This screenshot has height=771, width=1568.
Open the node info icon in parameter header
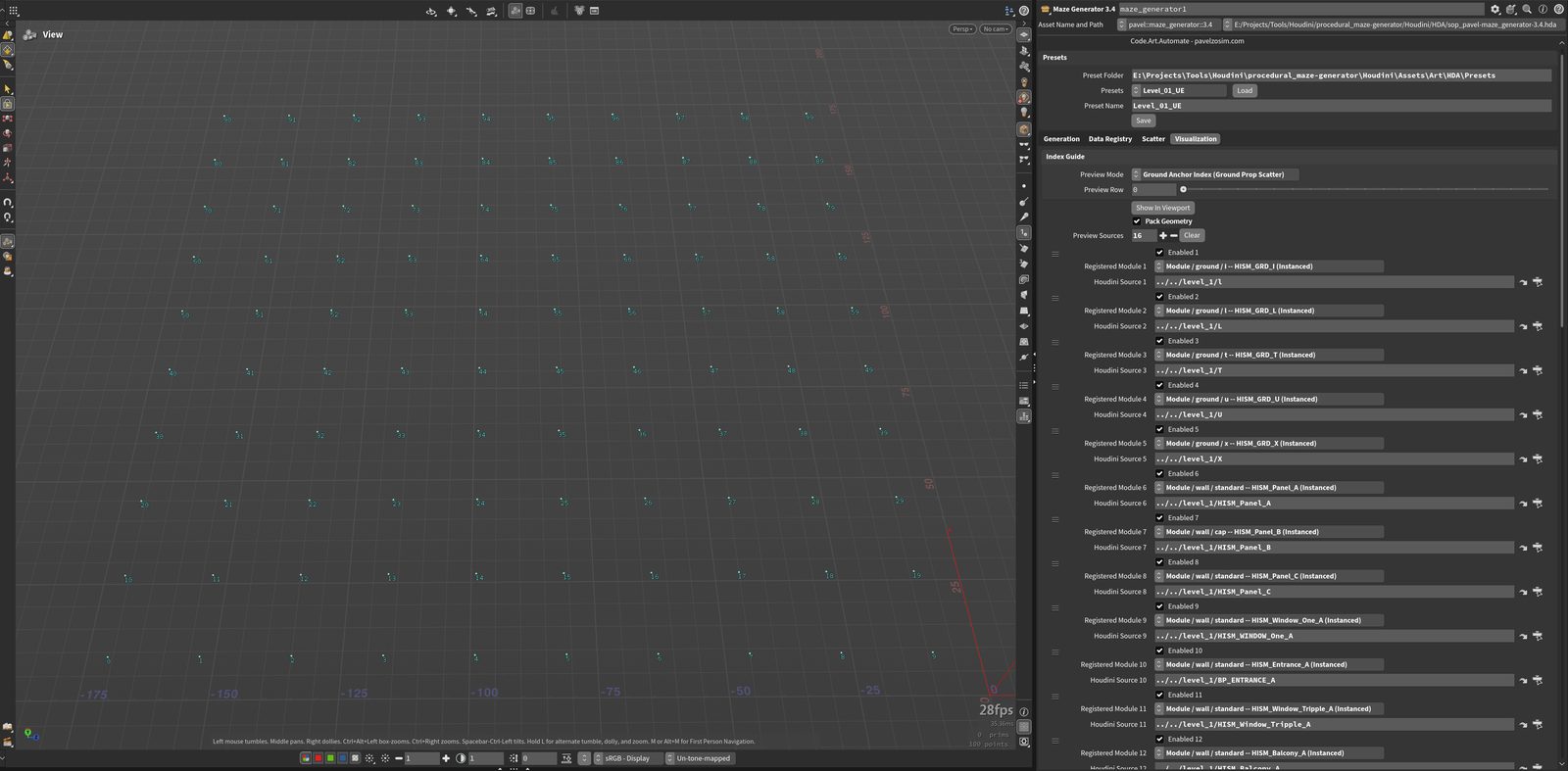1543,9
